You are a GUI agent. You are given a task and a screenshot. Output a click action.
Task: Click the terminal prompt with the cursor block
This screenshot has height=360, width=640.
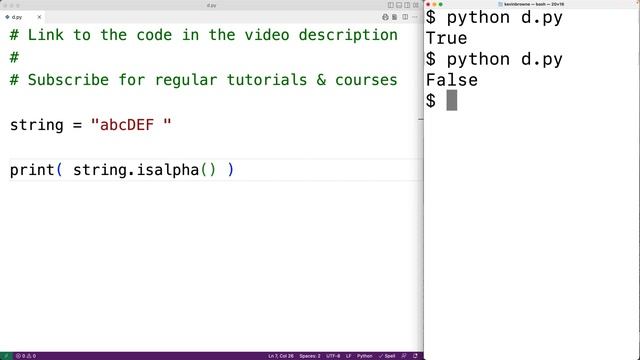tap(441, 100)
